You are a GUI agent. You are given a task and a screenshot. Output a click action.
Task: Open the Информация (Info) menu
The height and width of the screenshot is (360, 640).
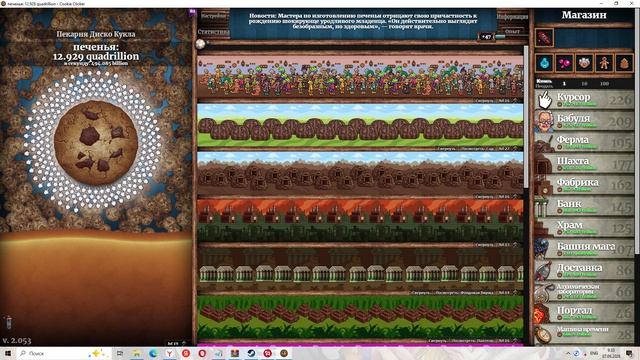(512, 17)
